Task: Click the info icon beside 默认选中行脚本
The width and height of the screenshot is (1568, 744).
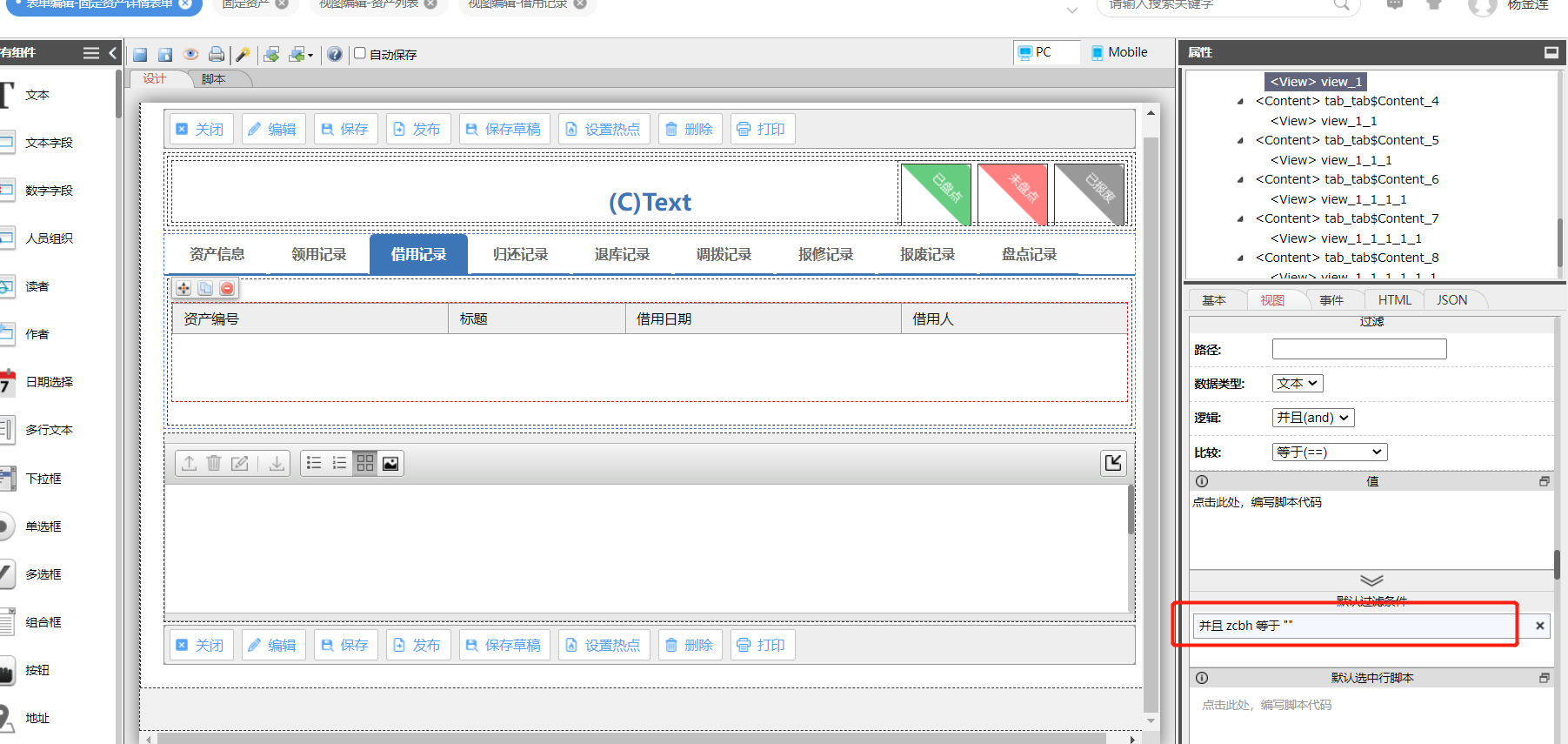Action: click(x=1202, y=678)
